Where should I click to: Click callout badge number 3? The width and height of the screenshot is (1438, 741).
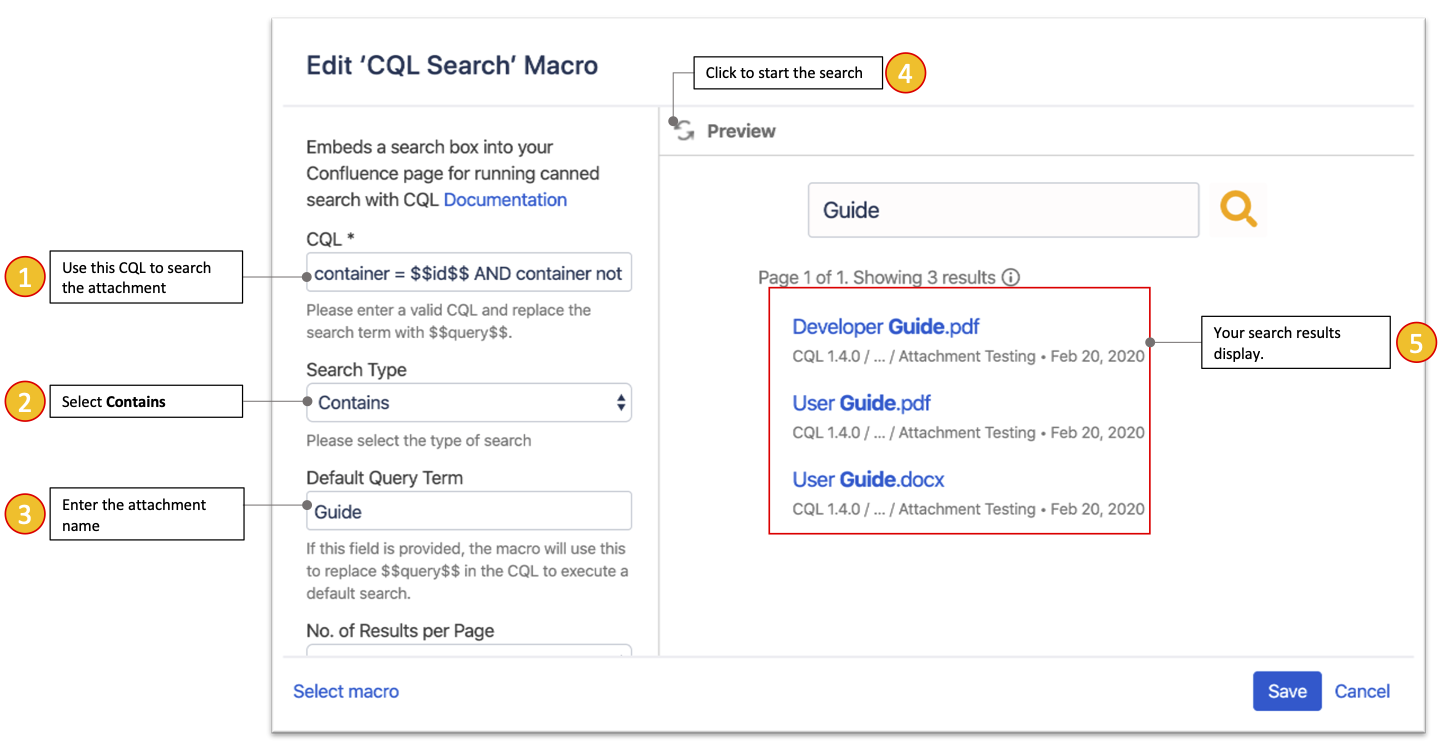point(24,513)
